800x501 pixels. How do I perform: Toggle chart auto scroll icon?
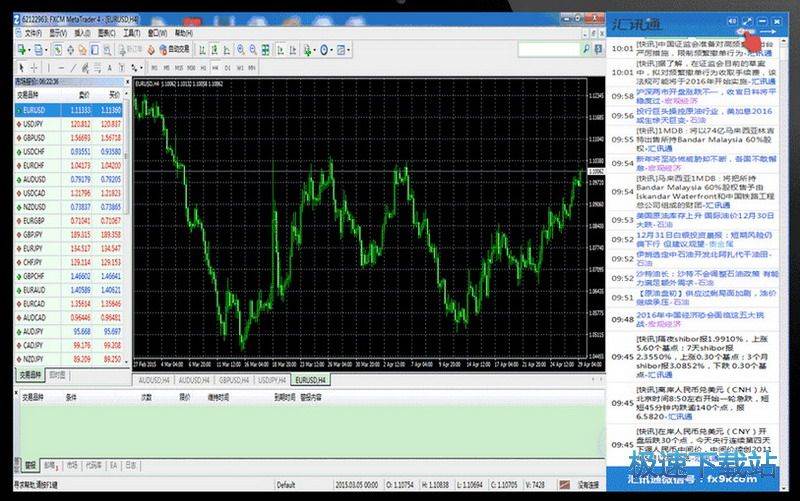(281, 50)
